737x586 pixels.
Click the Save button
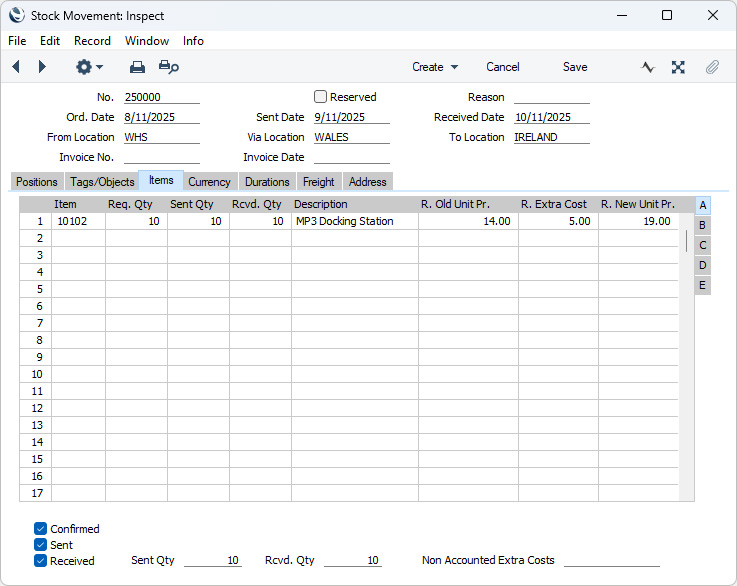pyautogui.click(x=575, y=67)
